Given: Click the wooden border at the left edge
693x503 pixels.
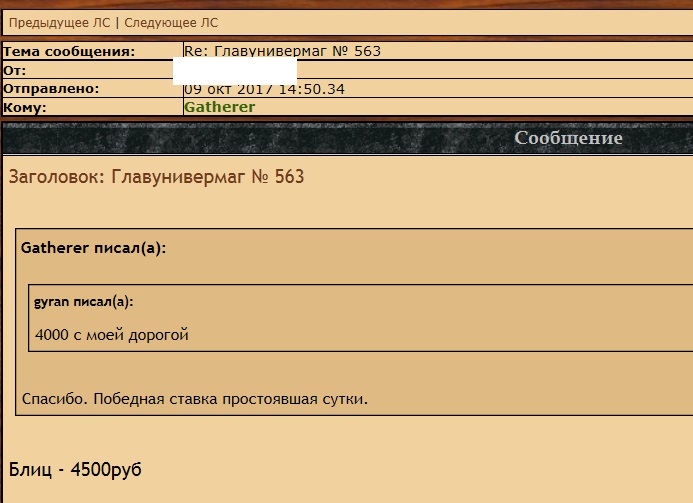Looking at the screenshot, I should point(1,300).
